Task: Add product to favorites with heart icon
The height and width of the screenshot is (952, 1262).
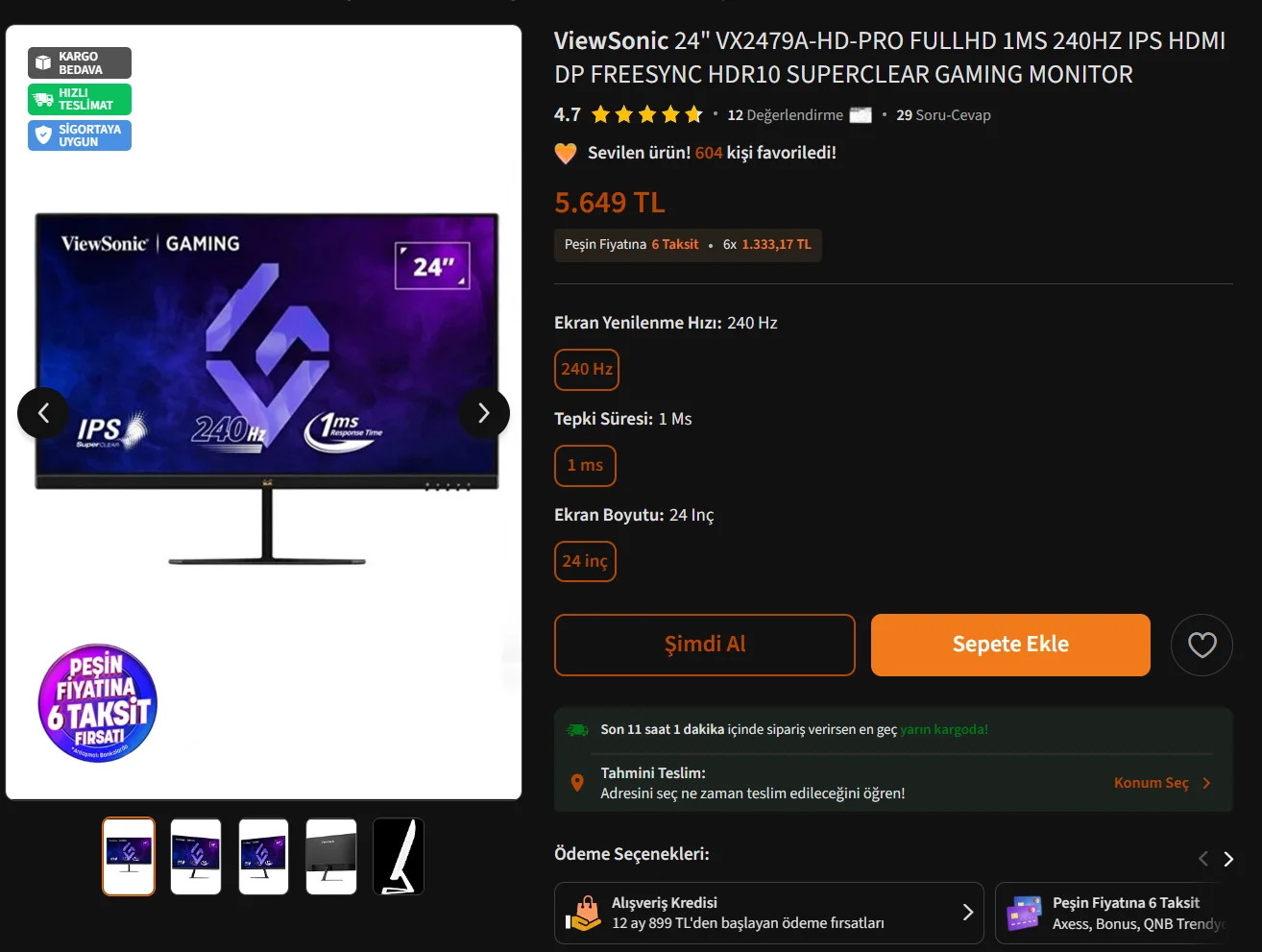Action: [1201, 645]
